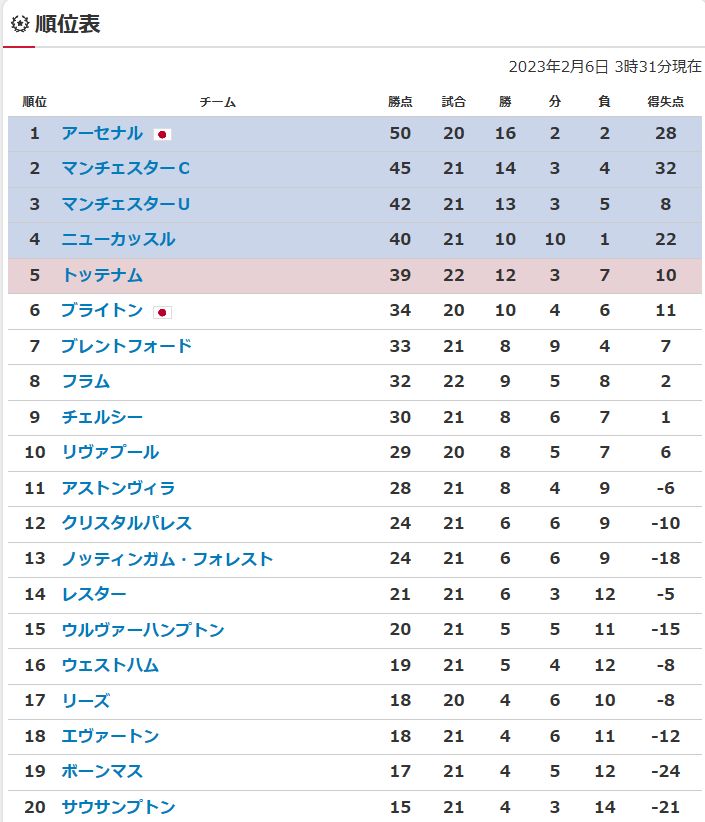The image size is (705, 822).
Task: Click the クリスタルパレス team link
Action: point(127,523)
